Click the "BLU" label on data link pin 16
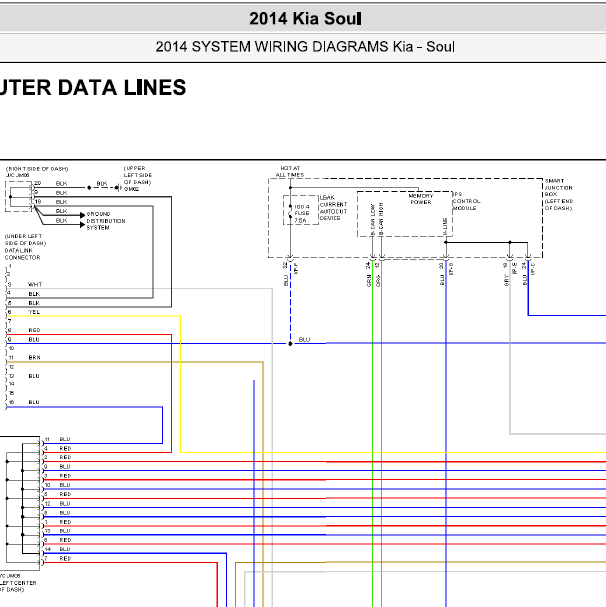 point(34,402)
